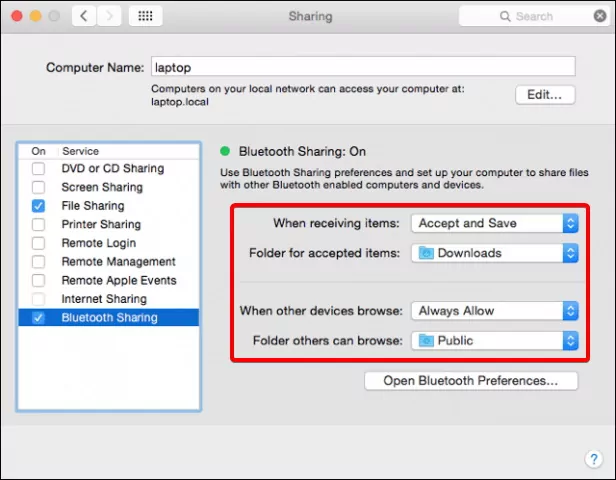
Task: Select DVD or CD Sharing service row
Action: click(x=109, y=169)
